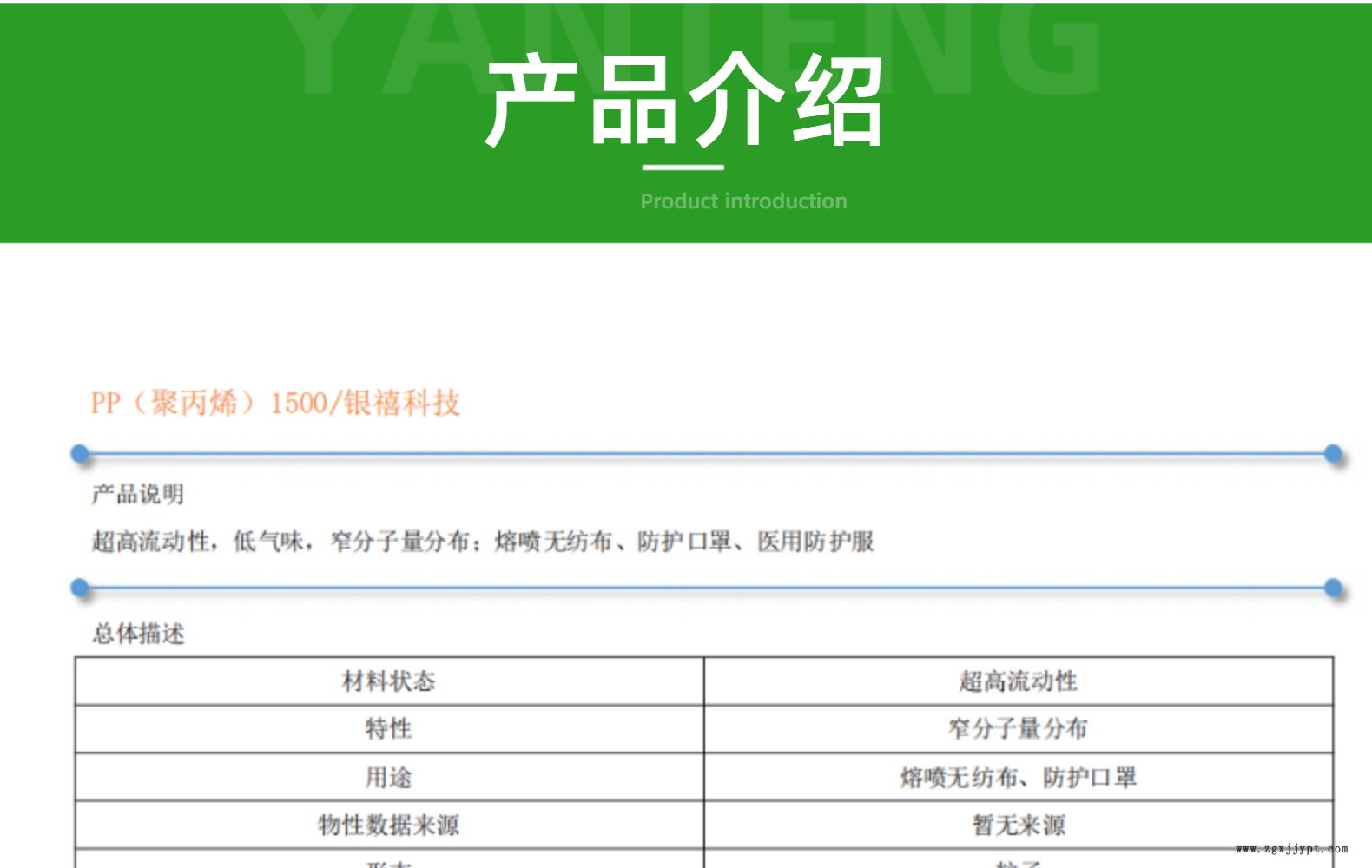1372x868 pixels.
Task: Click the 熔喷无纺布、防护口罩 table cell
Action: tap(1018, 777)
